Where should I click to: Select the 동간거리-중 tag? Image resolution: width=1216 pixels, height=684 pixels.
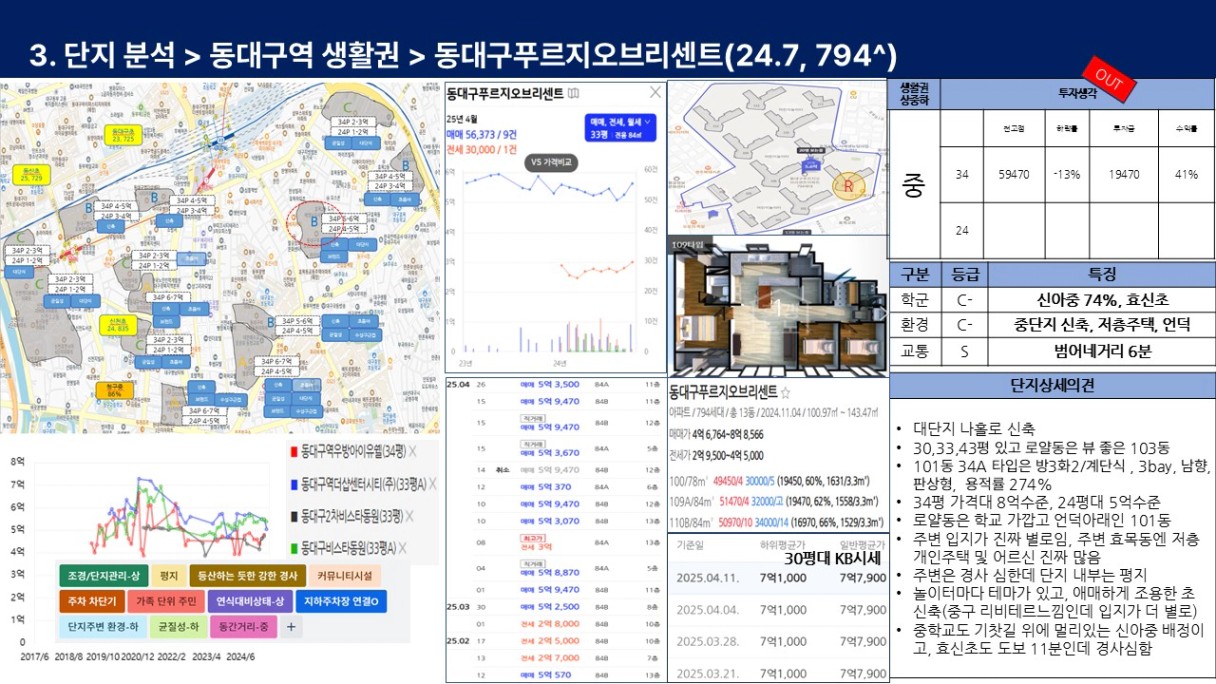(x=244, y=627)
